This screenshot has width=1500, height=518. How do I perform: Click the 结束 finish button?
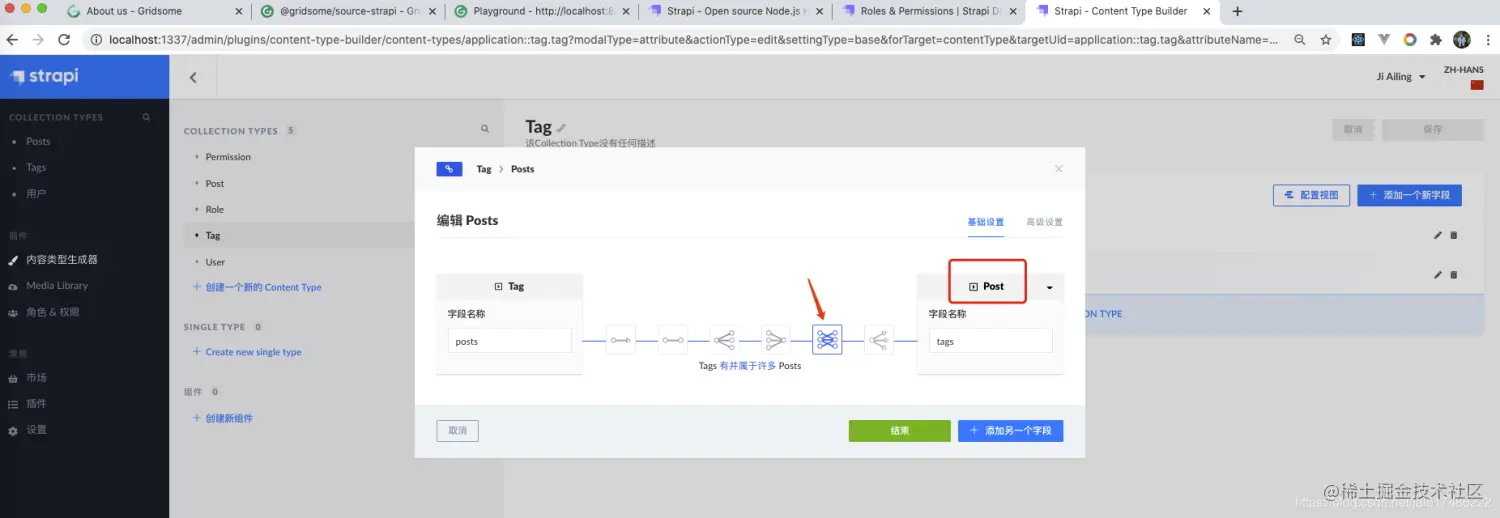tap(899, 431)
